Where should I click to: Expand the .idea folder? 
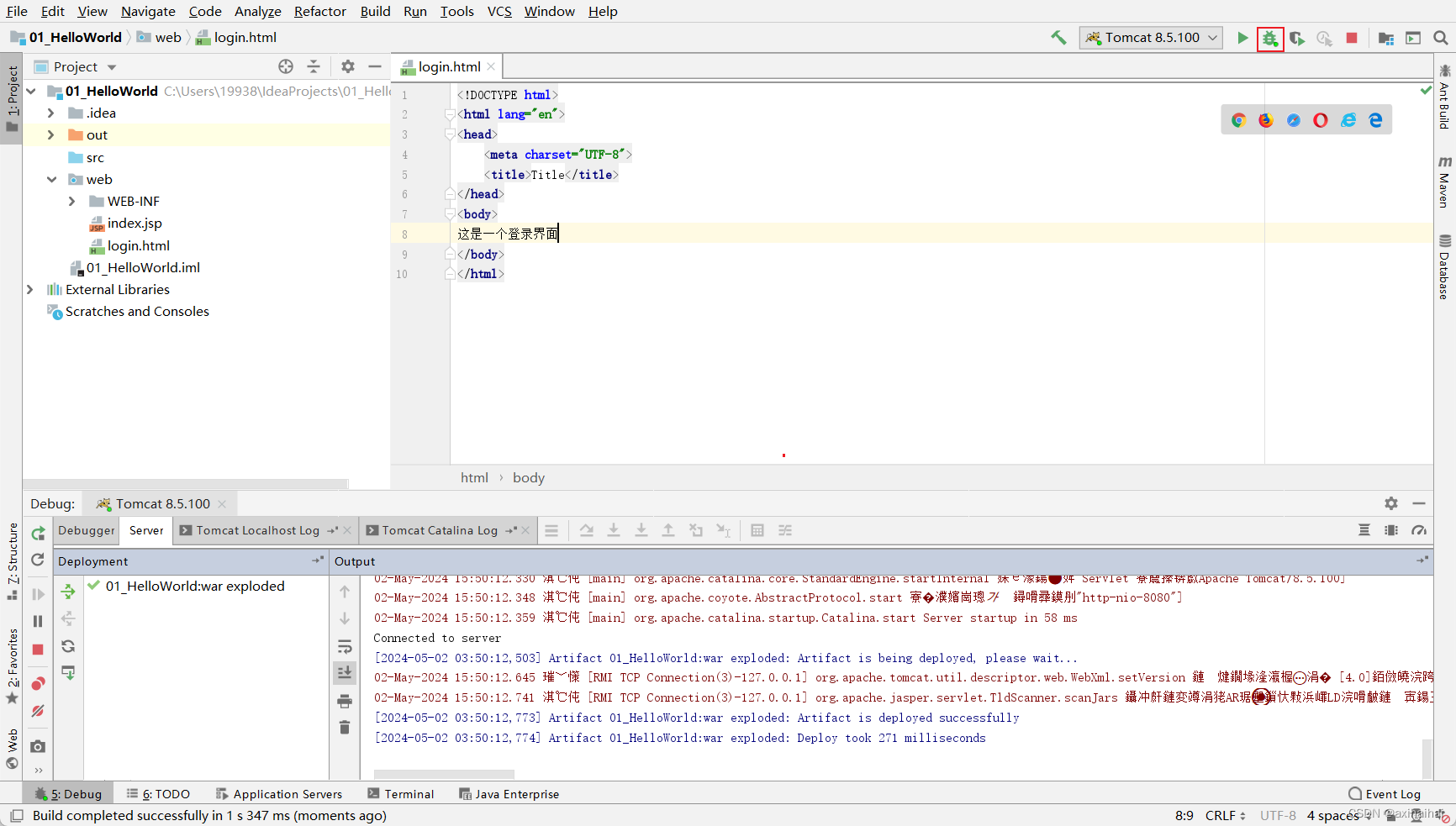[50, 113]
